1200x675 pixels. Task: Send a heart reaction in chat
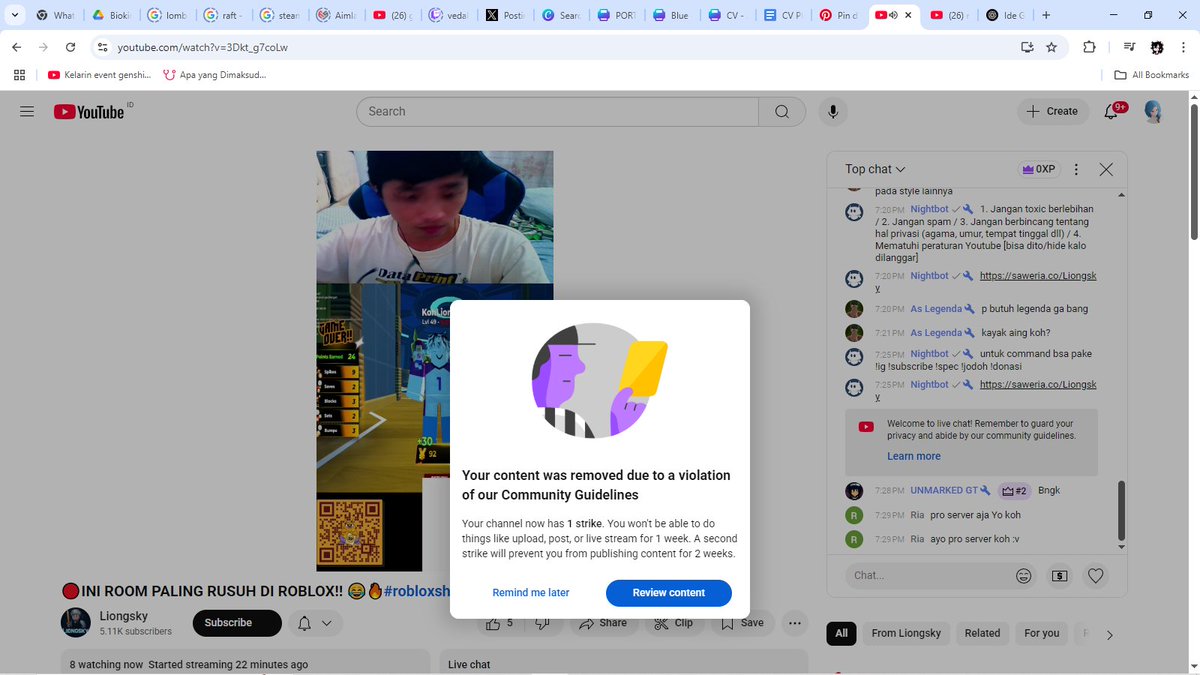[1096, 576]
